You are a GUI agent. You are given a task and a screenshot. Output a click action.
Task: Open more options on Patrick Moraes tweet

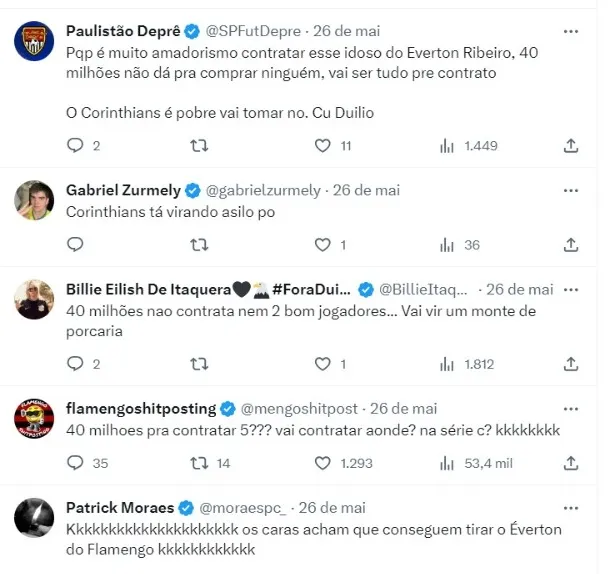[x=571, y=507]
